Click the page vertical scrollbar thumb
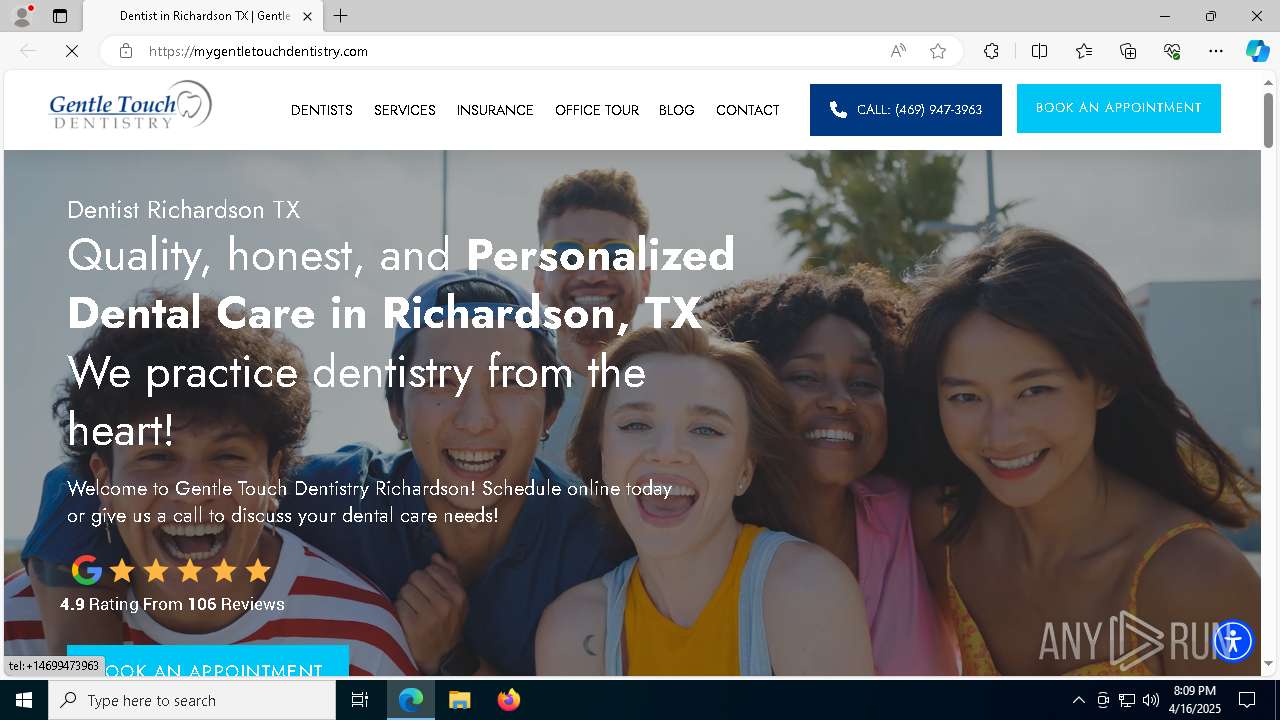 pos(1268,120)
